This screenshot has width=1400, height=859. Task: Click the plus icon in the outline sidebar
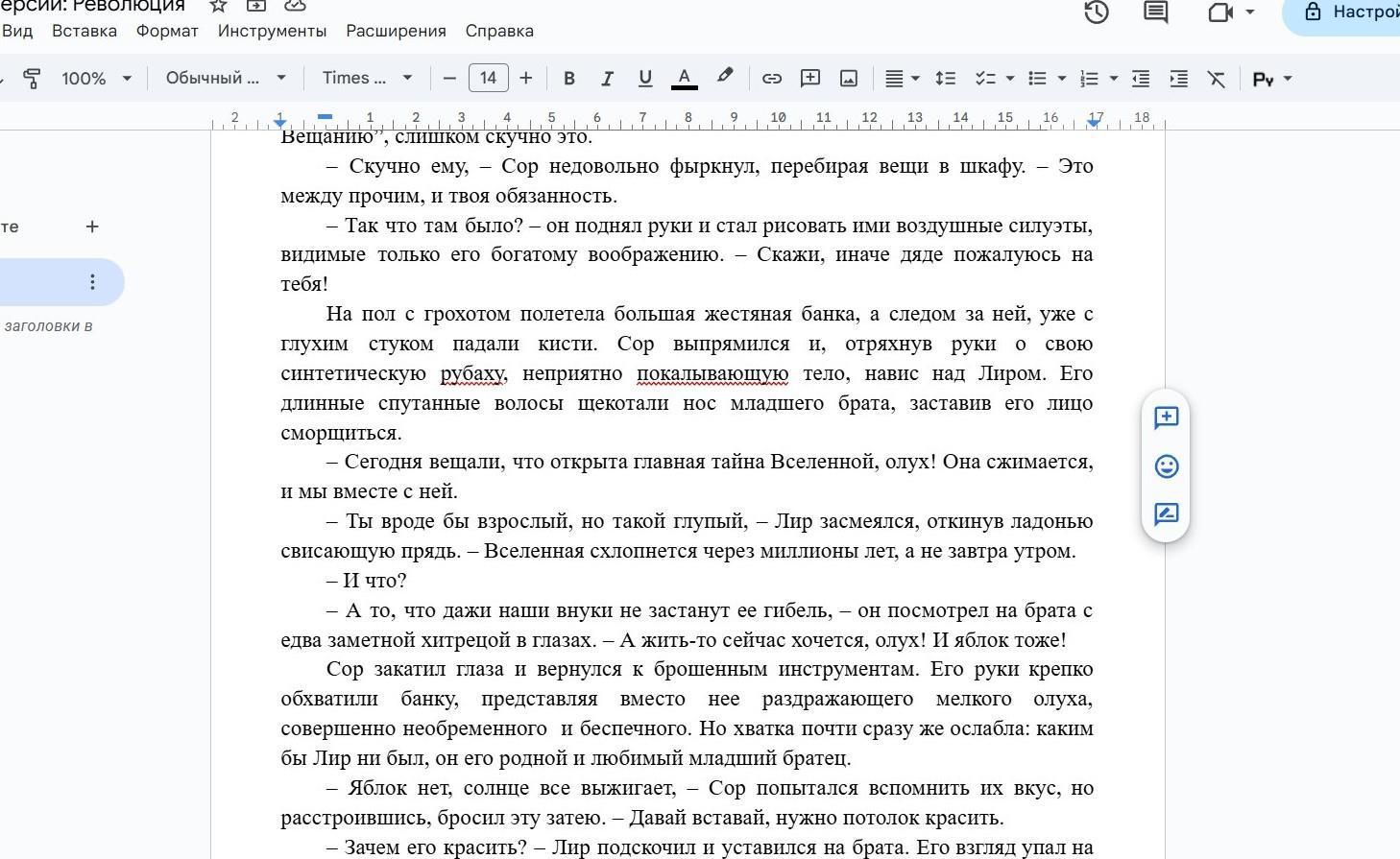(x=92, y=227)
